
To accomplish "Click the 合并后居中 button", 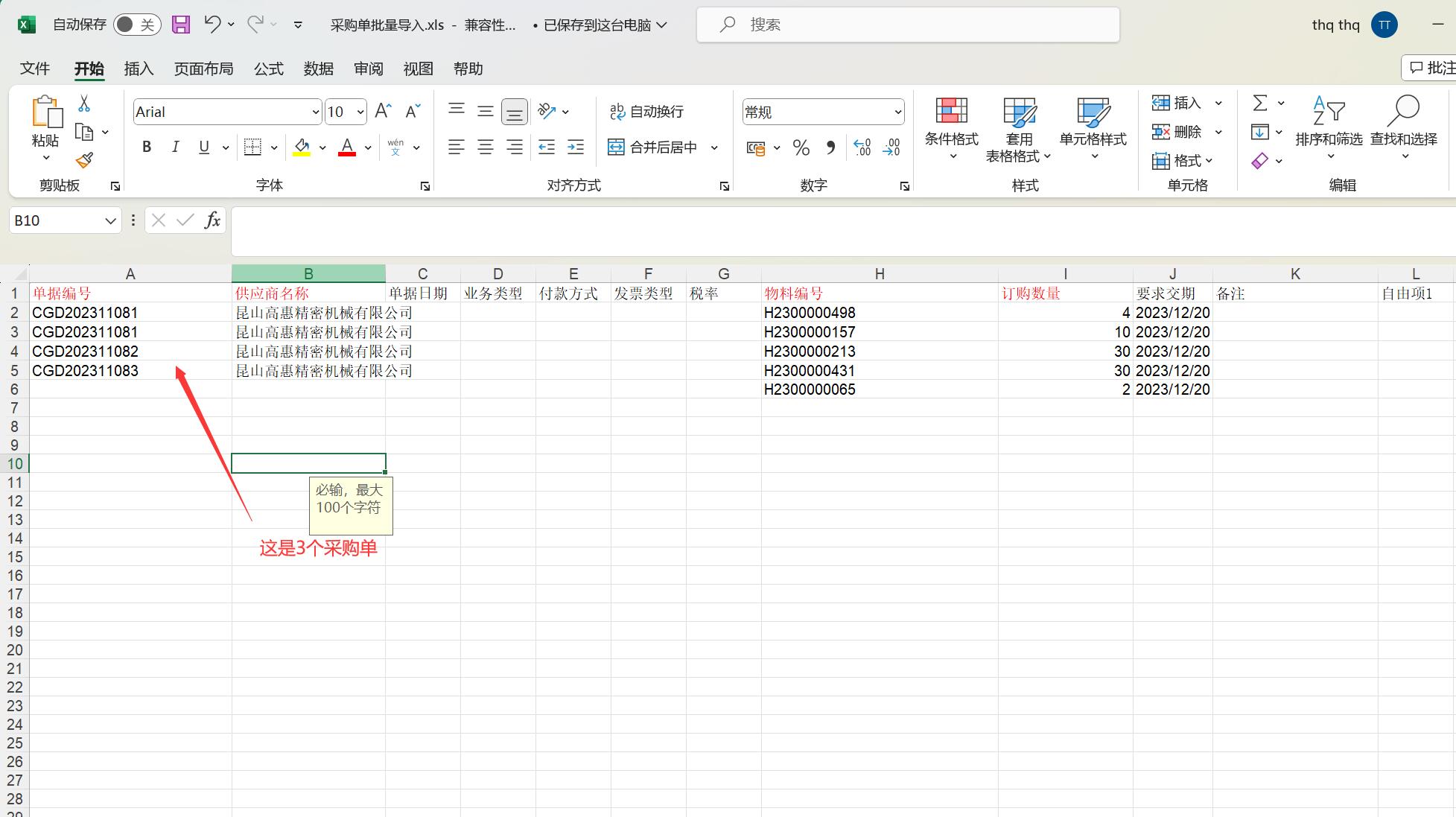I will (x=654, y=147).
